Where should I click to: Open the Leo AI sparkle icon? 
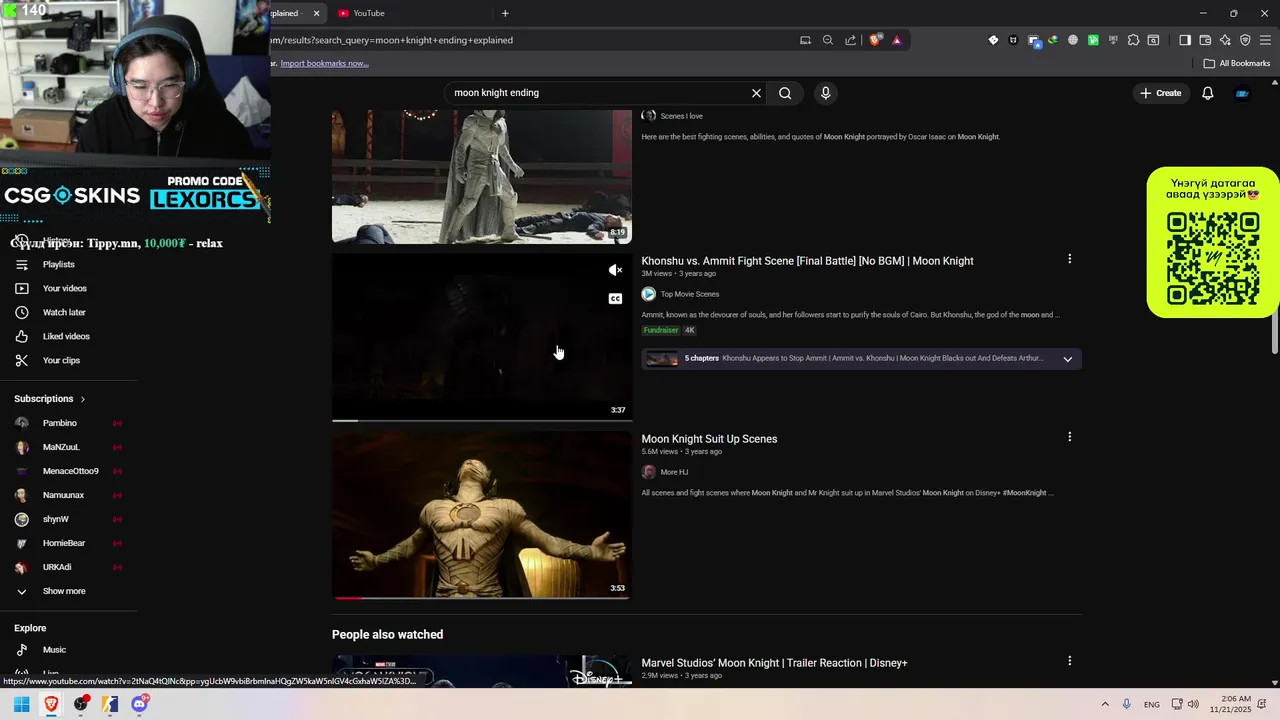pos(1225,40)
